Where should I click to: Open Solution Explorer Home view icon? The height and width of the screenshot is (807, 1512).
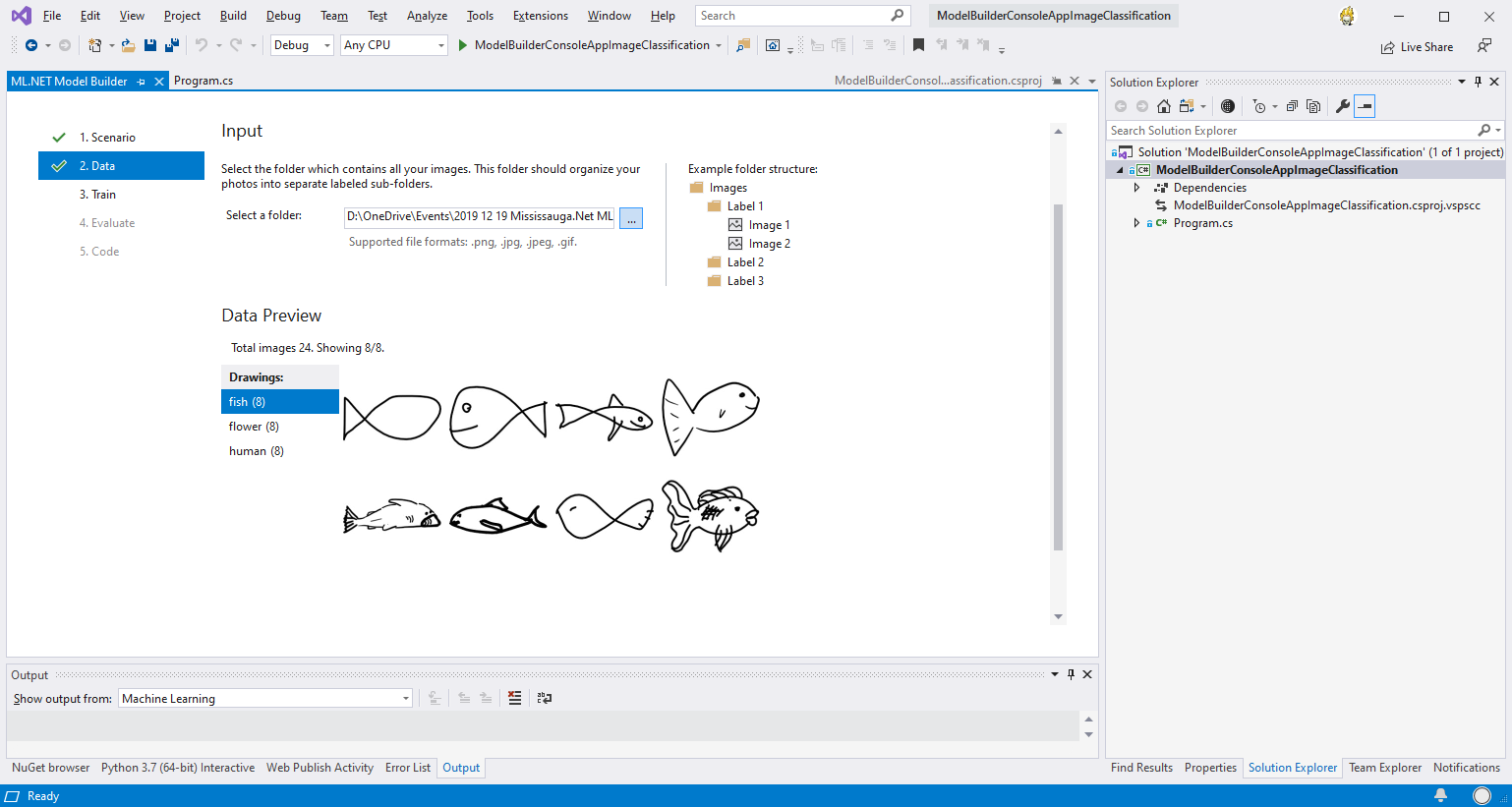pyautogui.click(x=1164, y=106)
